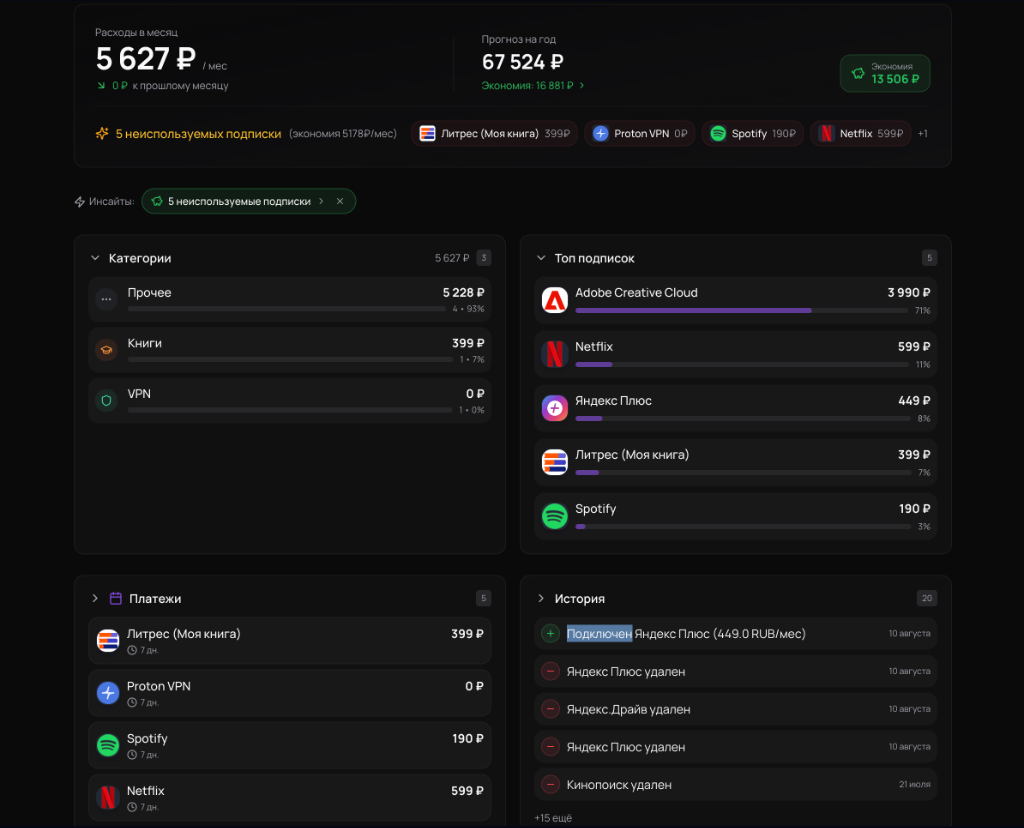Click the Spotify icon in Top subscriptions

point(554,516)
